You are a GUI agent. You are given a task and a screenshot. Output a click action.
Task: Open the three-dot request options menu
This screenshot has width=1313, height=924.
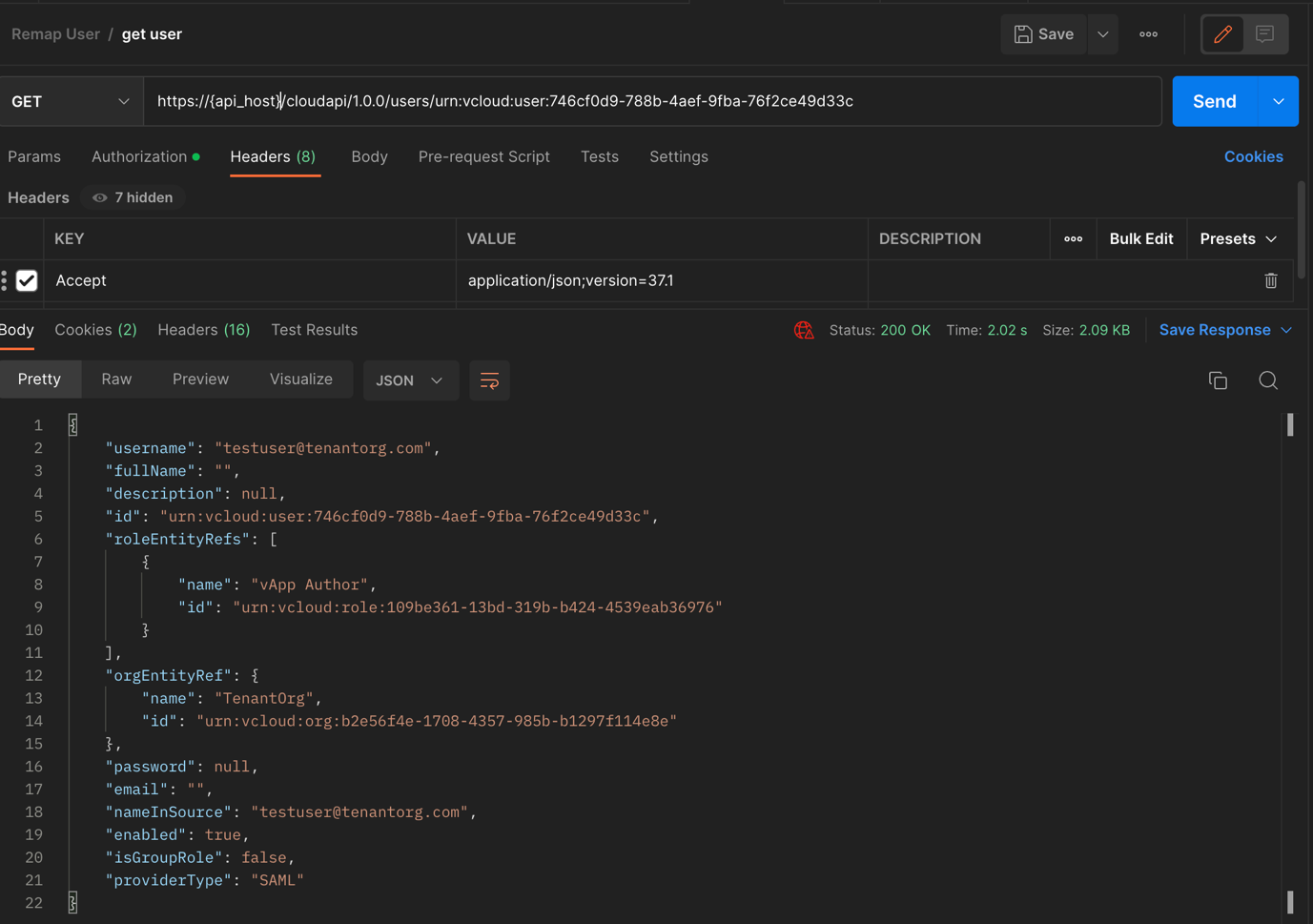click(x=1148, y=34)
